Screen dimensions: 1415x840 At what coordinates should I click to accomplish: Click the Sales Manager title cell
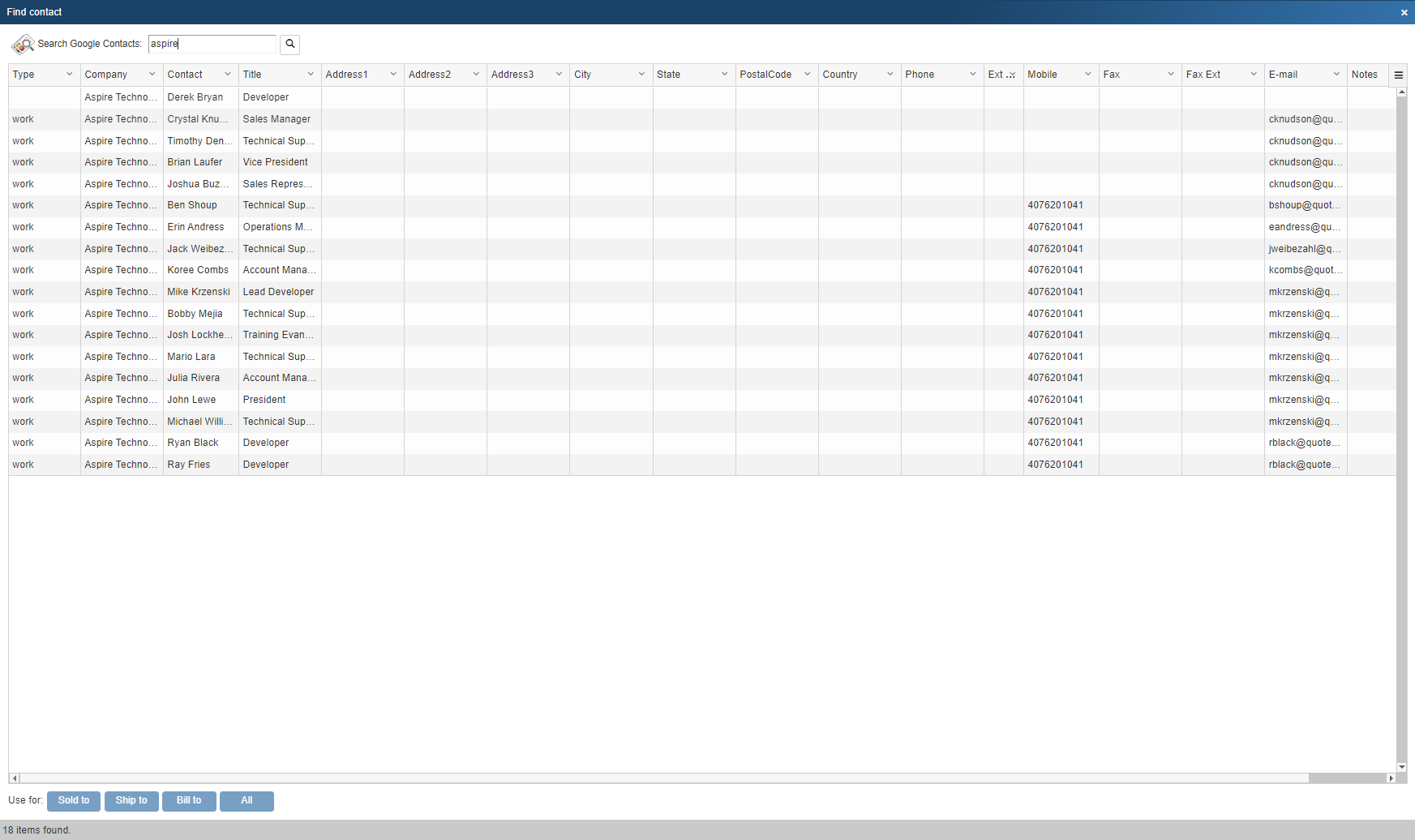[280, 119]
